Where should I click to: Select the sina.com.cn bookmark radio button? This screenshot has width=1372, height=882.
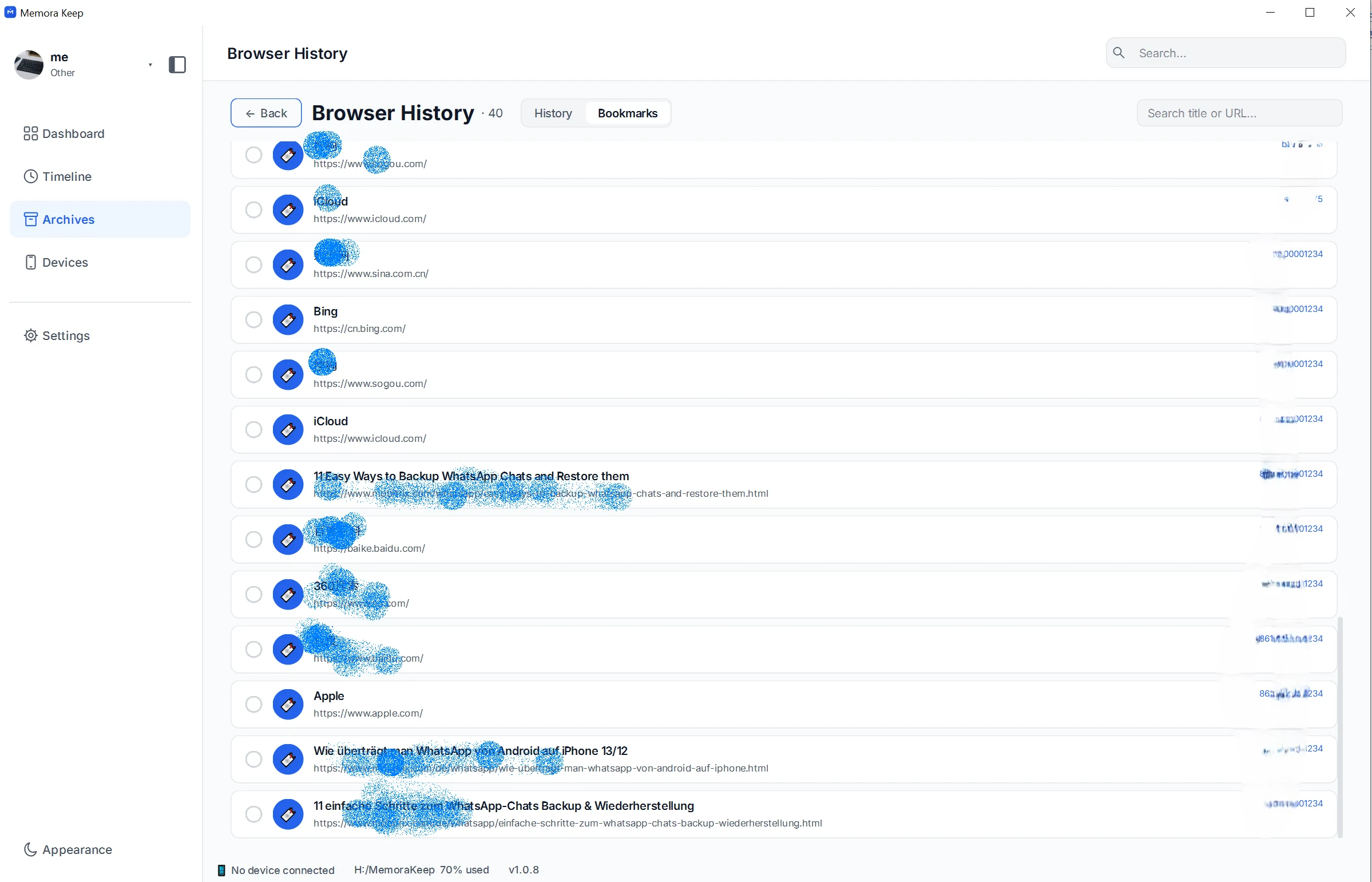click(x=253, y=264)
